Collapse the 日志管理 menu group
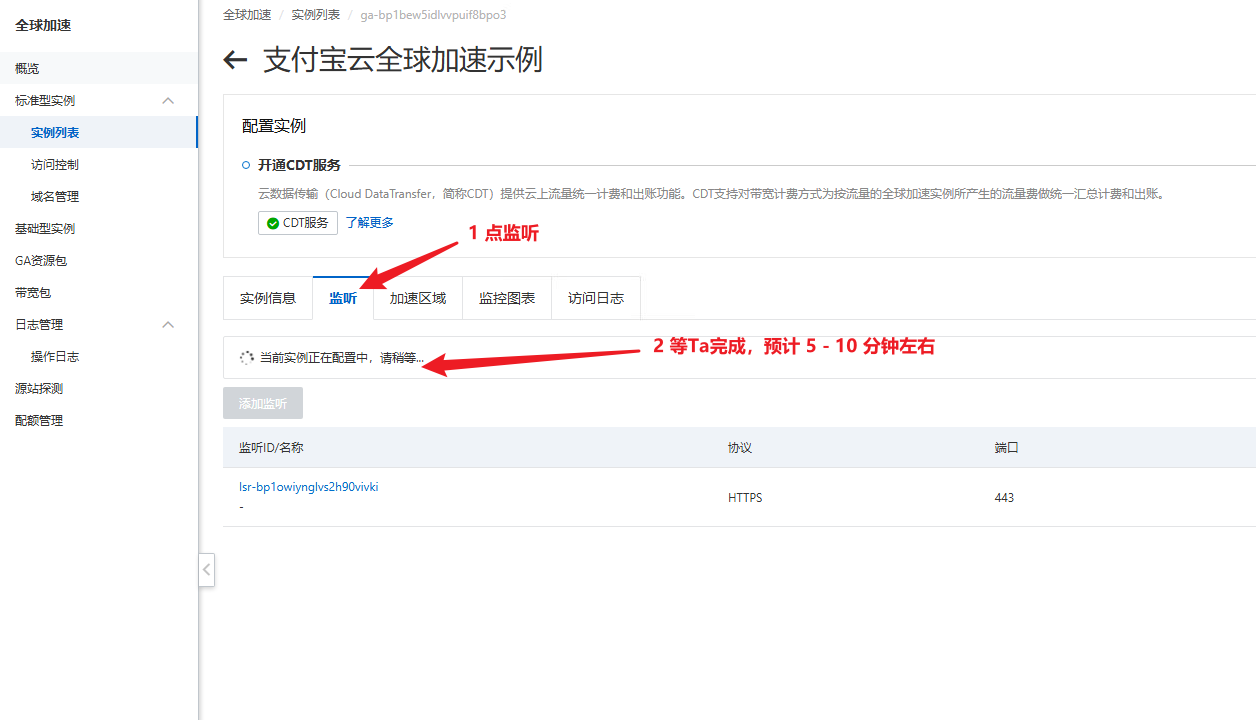Screen dimensions: 1256x720 (168, 325)
